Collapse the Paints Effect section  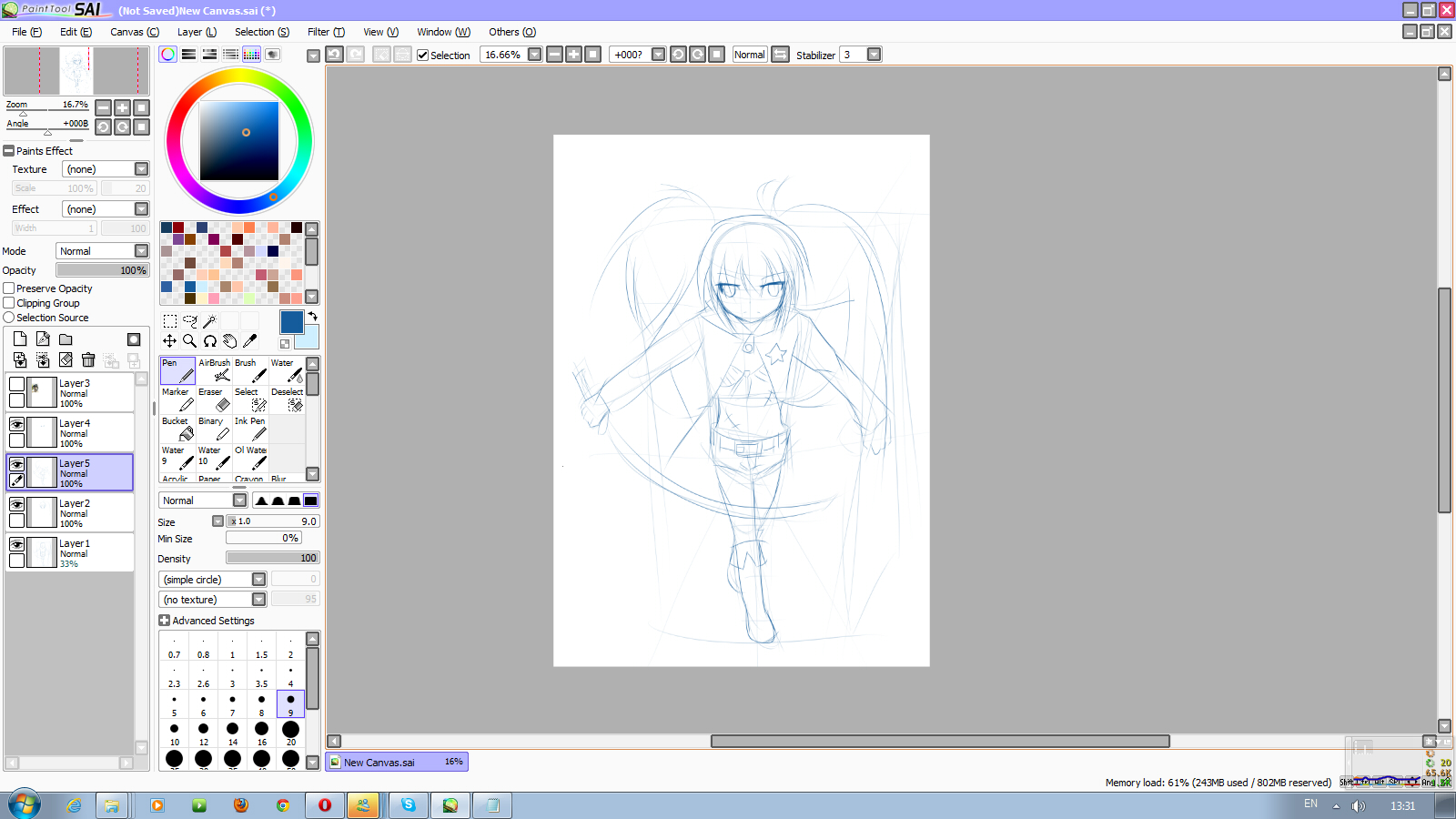(x=9, y=151)
